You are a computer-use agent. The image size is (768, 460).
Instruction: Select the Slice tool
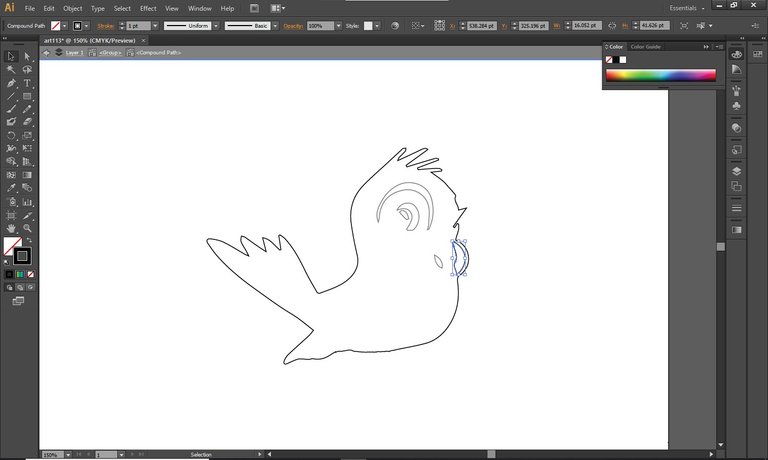point(27,215)
